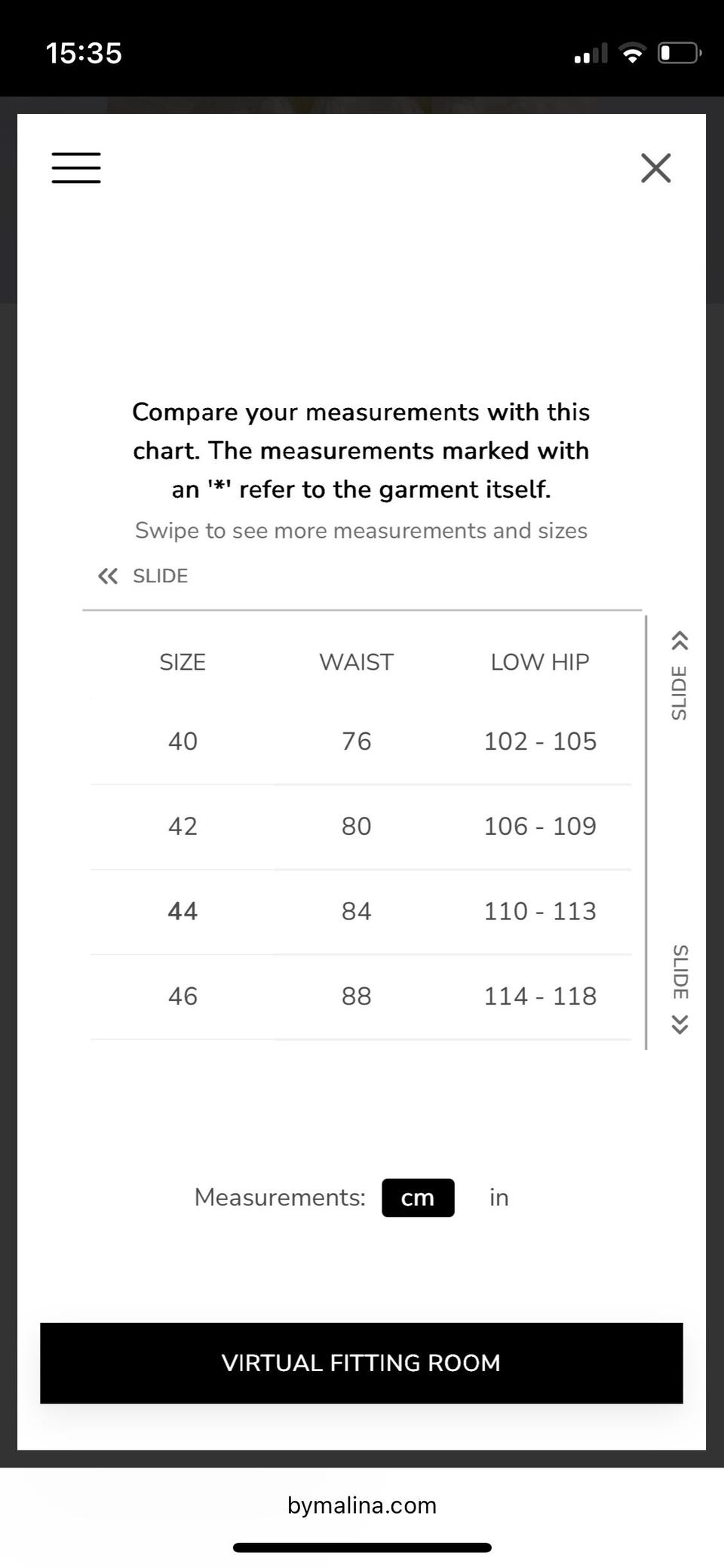
Task: Select the size 40 row
Action: (360, 741)
